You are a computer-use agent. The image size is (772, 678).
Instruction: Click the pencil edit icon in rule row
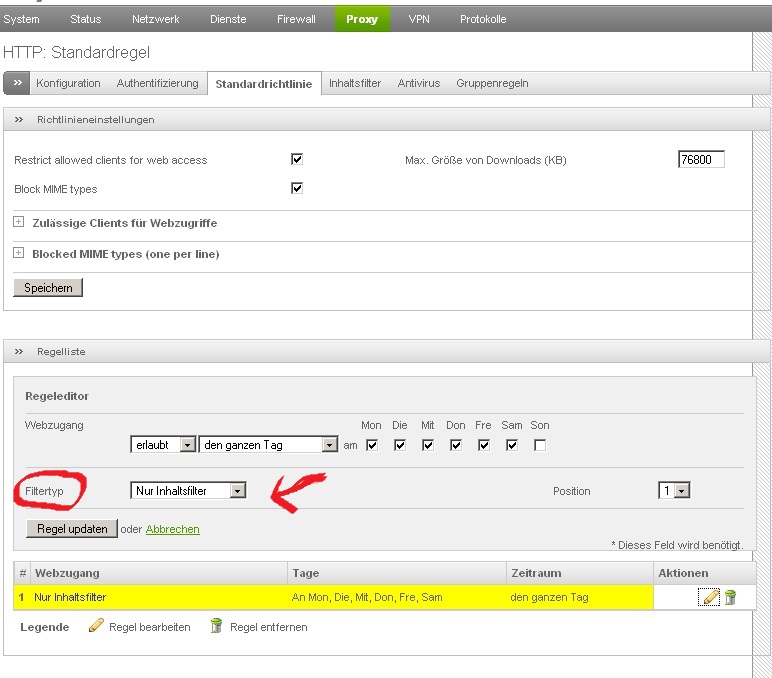(711, 597)
